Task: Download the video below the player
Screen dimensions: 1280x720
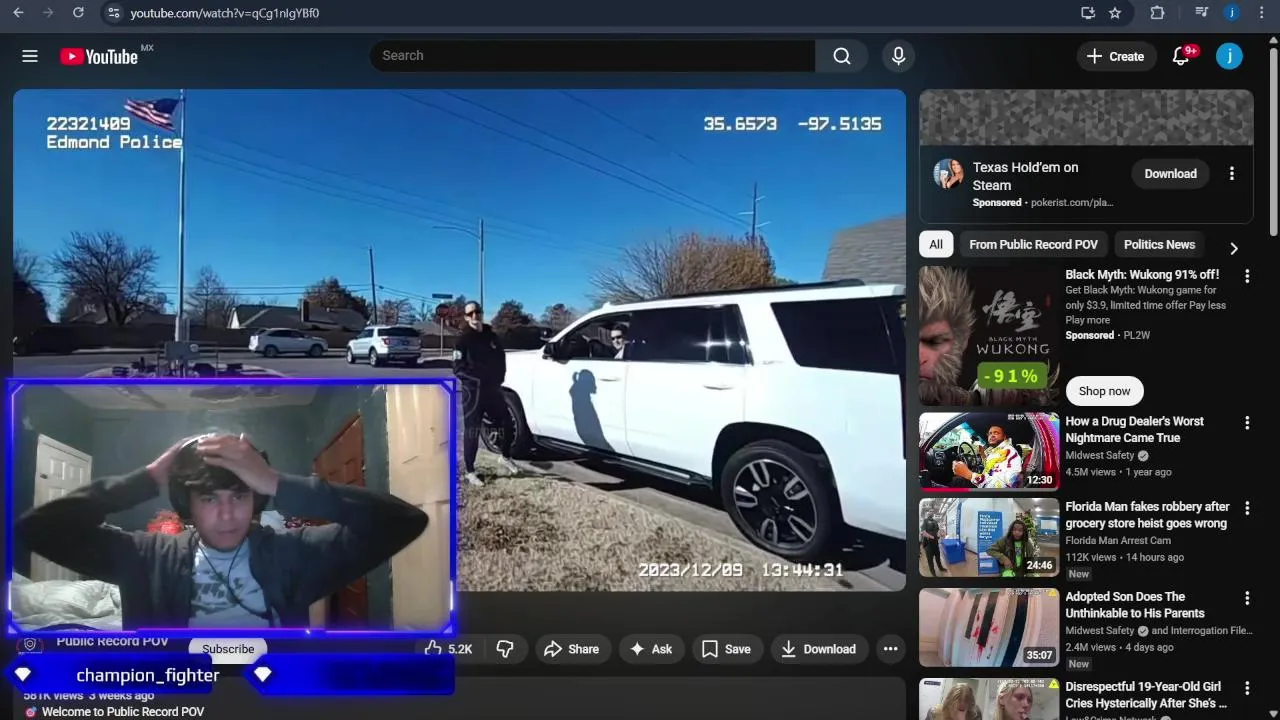Action: tap(818, 649)
